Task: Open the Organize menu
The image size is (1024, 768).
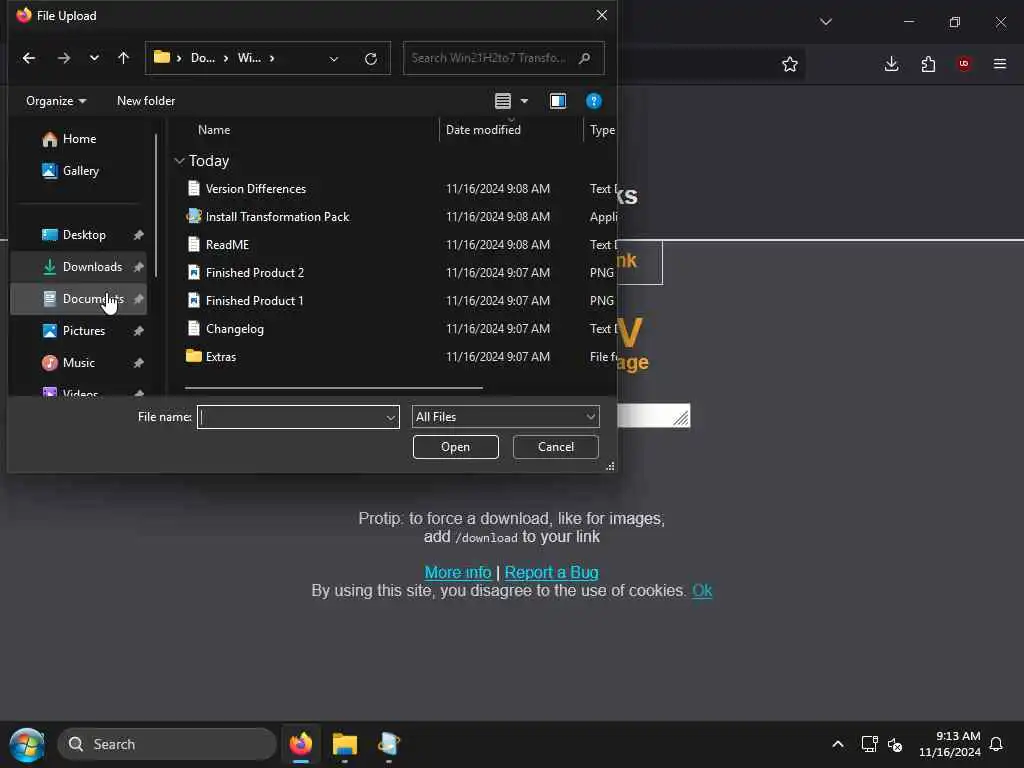Action: click(x=56, y=101)
